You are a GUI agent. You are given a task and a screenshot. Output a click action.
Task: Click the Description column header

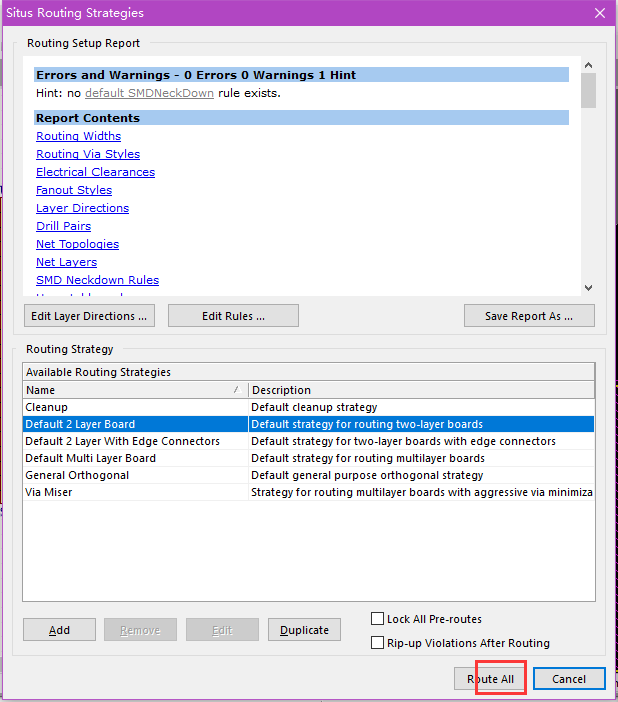pos(421,390)
